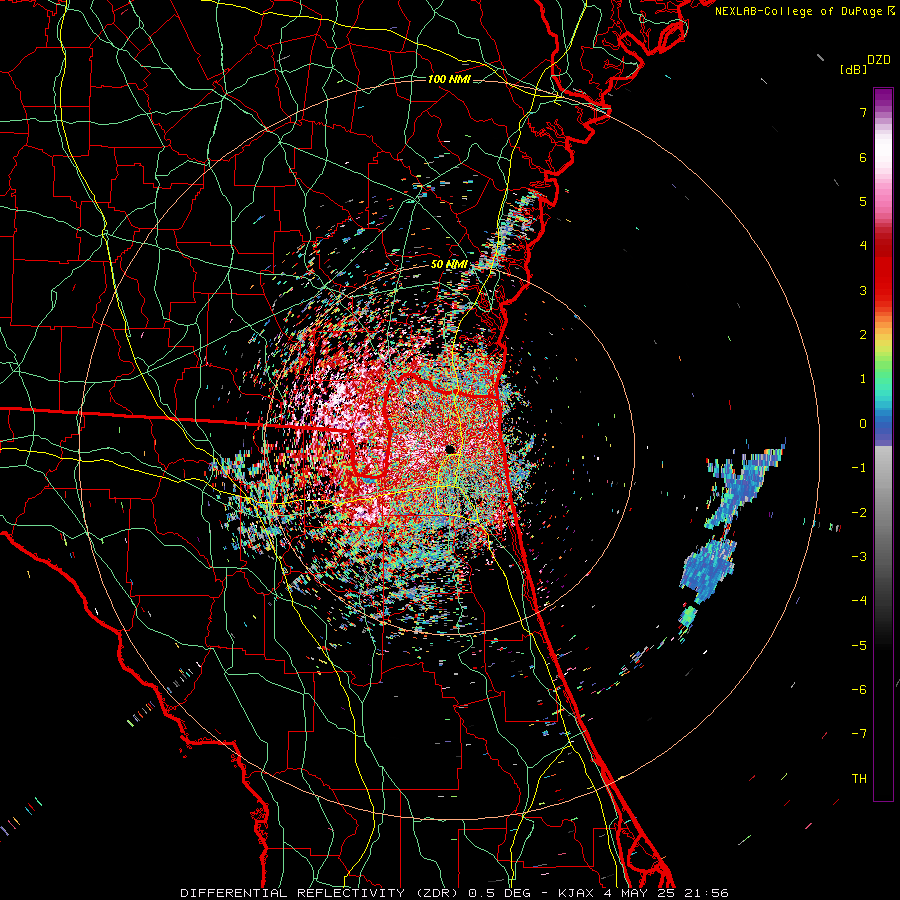This screenshot has height=900, width=900.
Task: Click the 7 value on the color scale
Action: tap(863, 112)
